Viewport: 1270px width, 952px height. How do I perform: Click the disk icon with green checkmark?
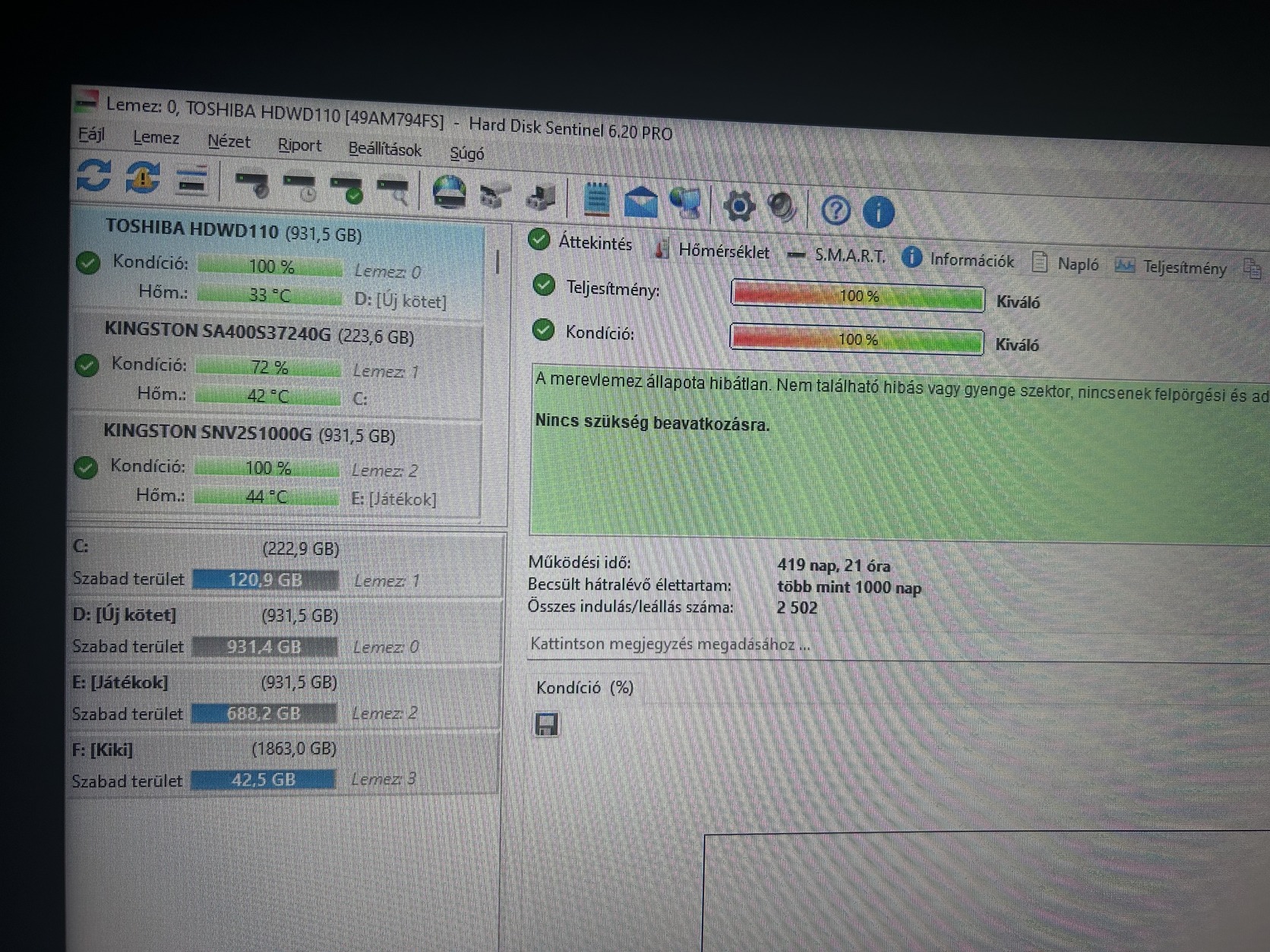347,190
